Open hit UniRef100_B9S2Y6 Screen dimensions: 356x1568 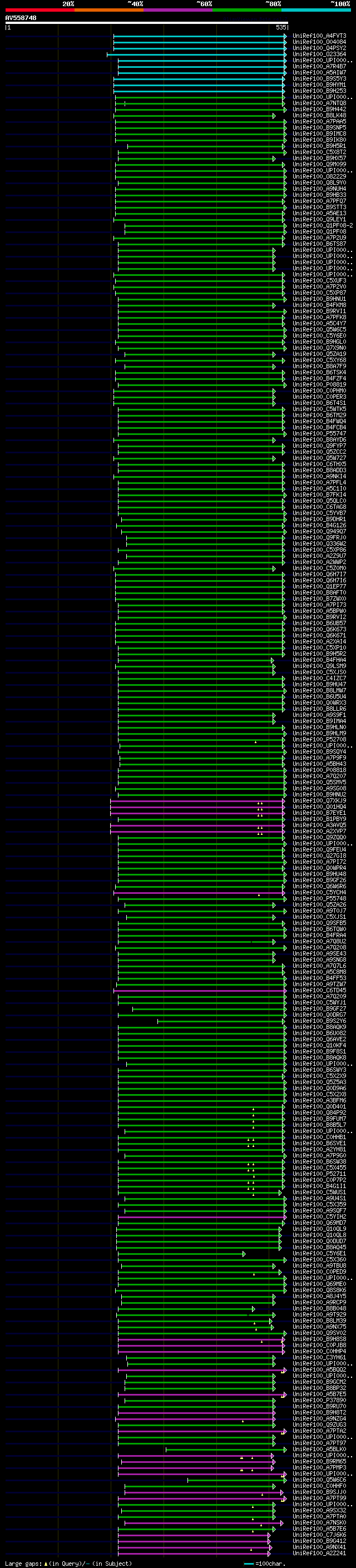(319, 1021)
